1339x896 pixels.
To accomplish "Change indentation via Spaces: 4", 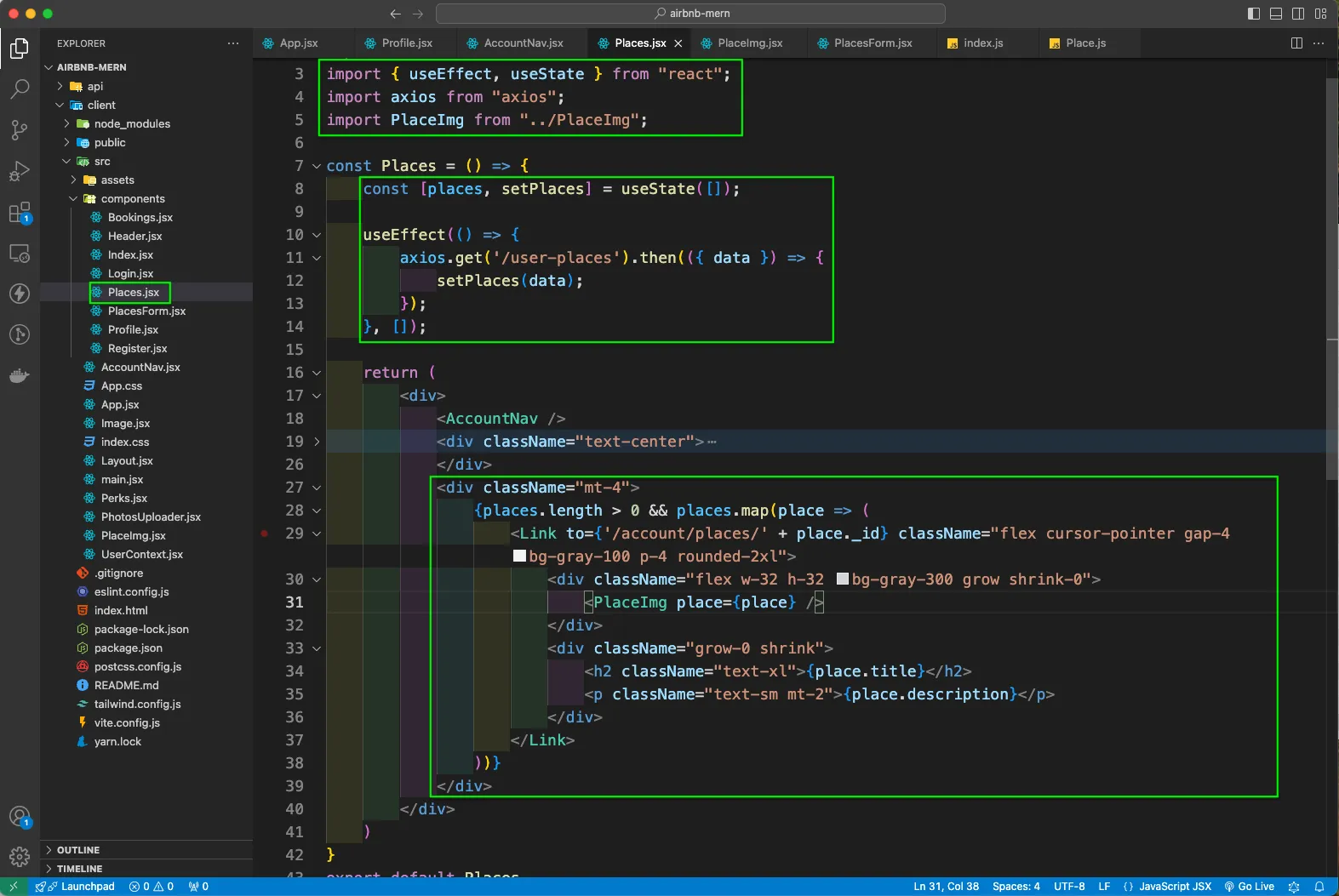I will click(1016, 887).
